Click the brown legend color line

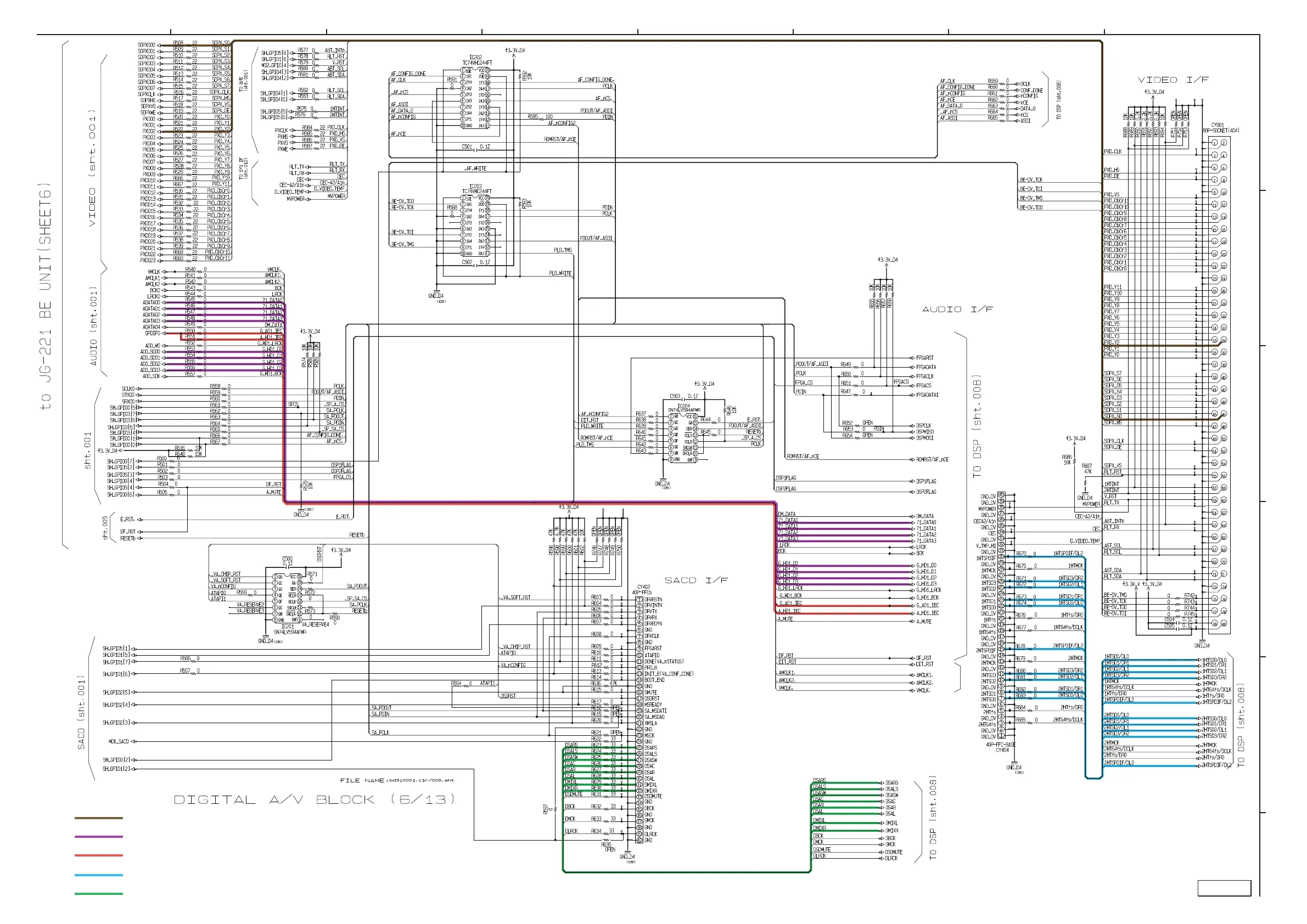point(98,818)
